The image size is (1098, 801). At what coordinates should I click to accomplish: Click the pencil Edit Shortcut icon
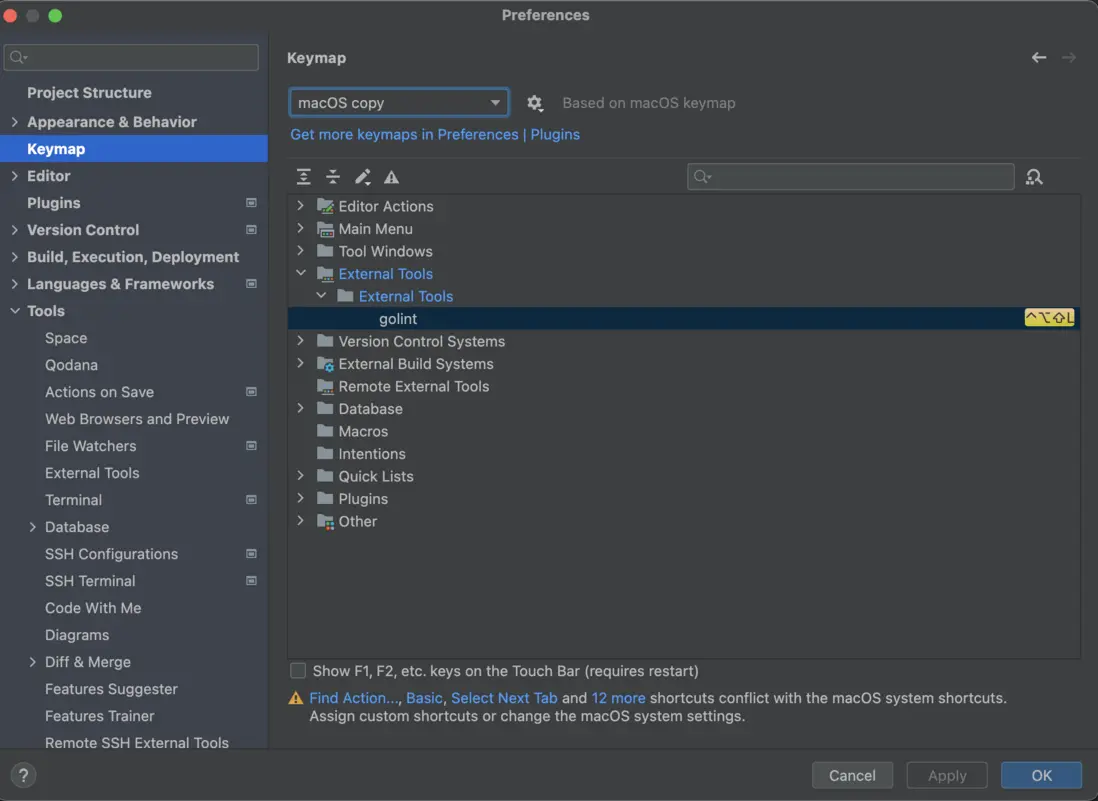(362, 177)
